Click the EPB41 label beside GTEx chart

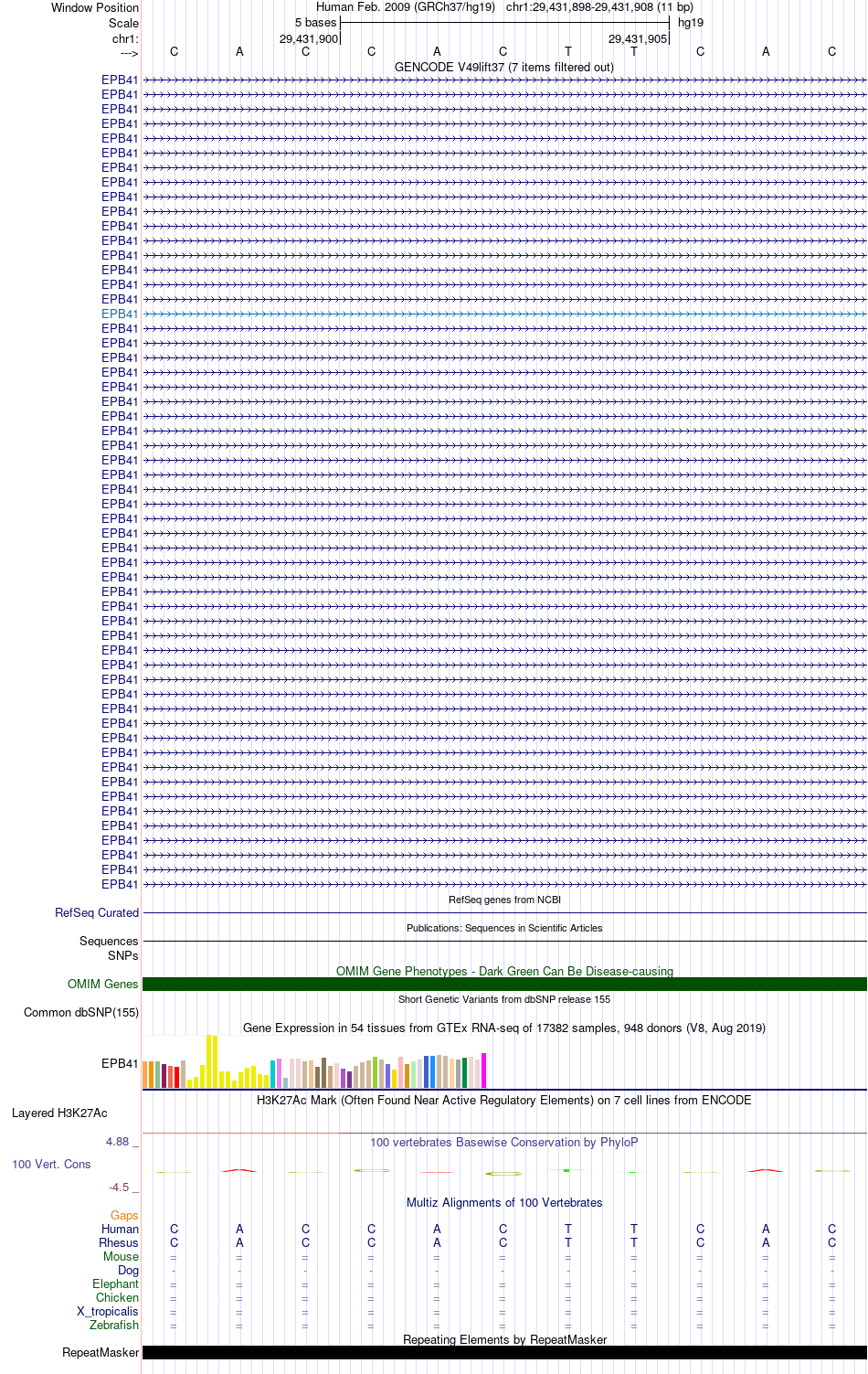(x=120, y=1063)
